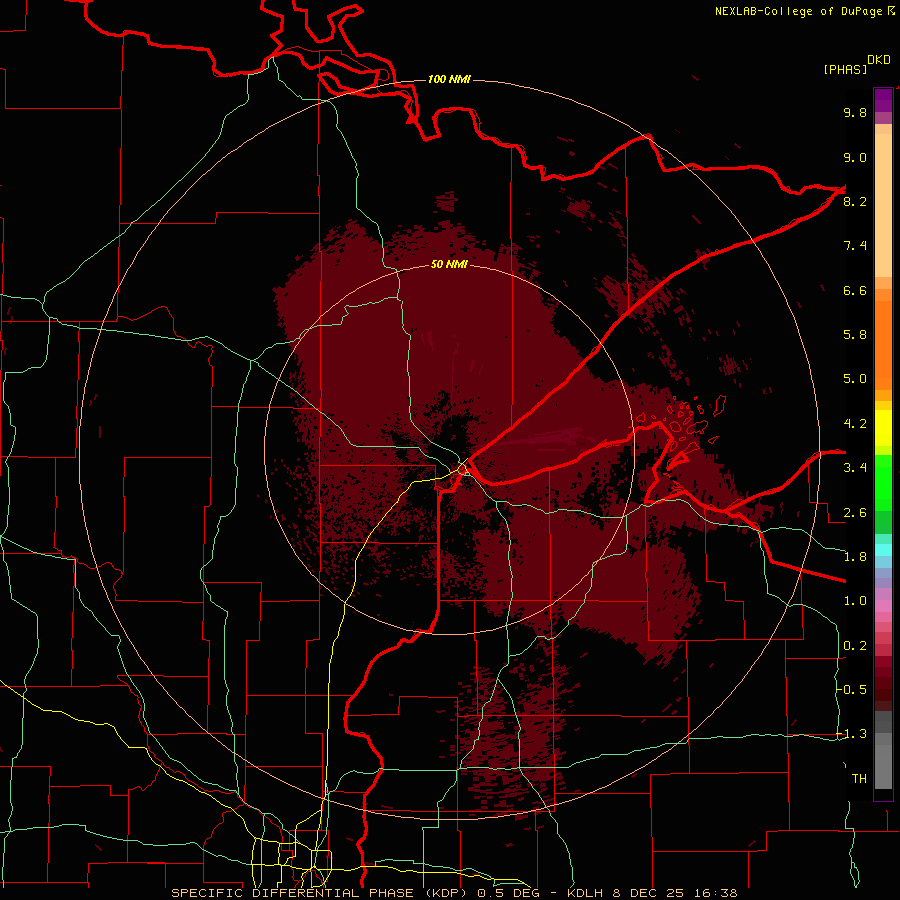Click the 6.6 color scale label
The width and height of the screenshot is (900, 900).
pyautogui.click(x=855, y=290)
